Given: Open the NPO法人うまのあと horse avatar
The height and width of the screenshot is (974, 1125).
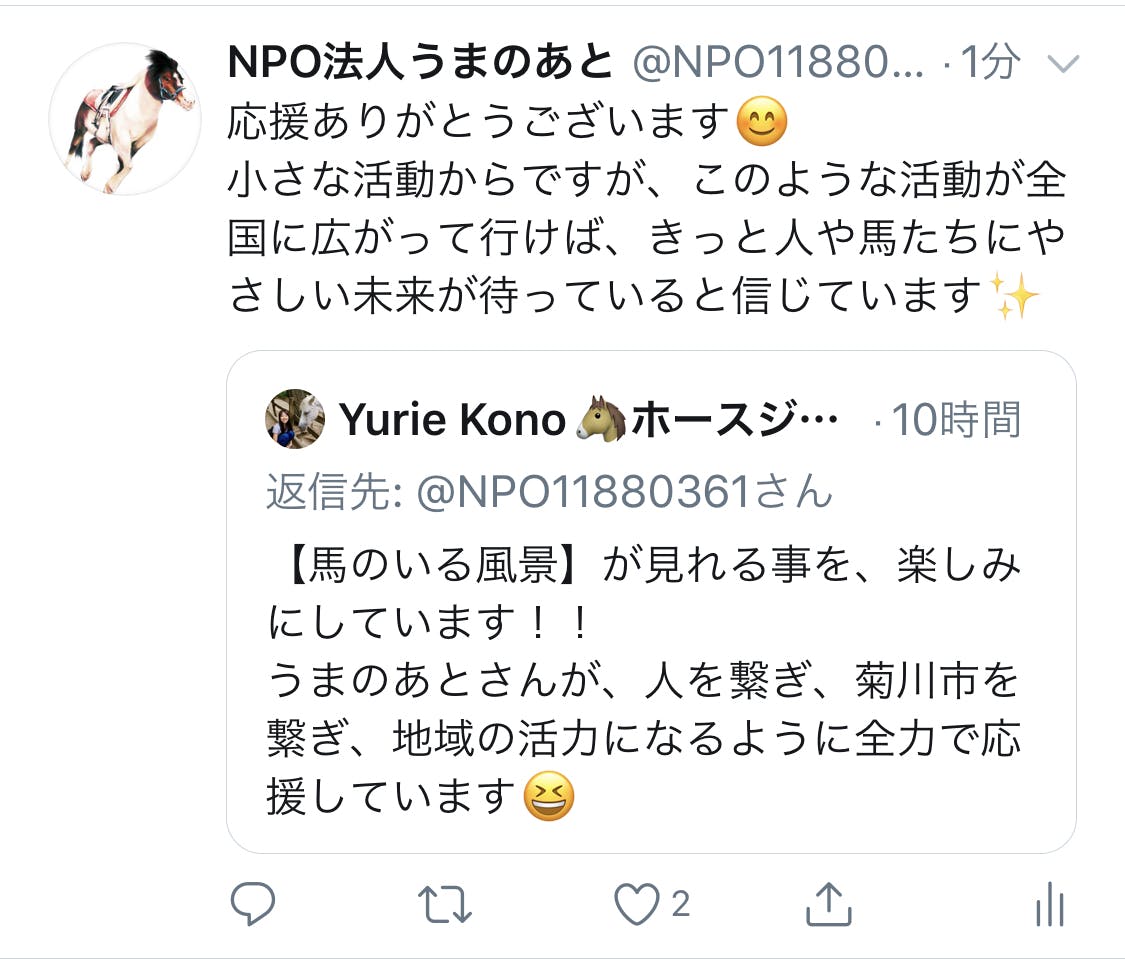Looking at the screenshot, I should coord(125,118).
